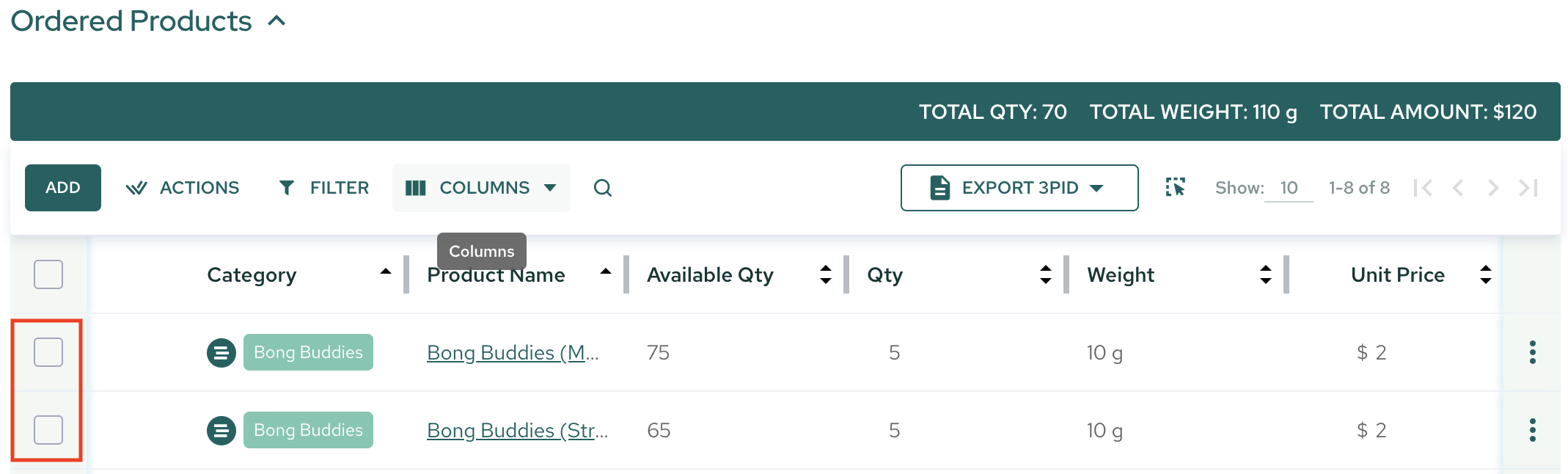Viewport: 1568px width, 474px height.
Task: Click the Ordered Products heading
Action: pos(131,21)
